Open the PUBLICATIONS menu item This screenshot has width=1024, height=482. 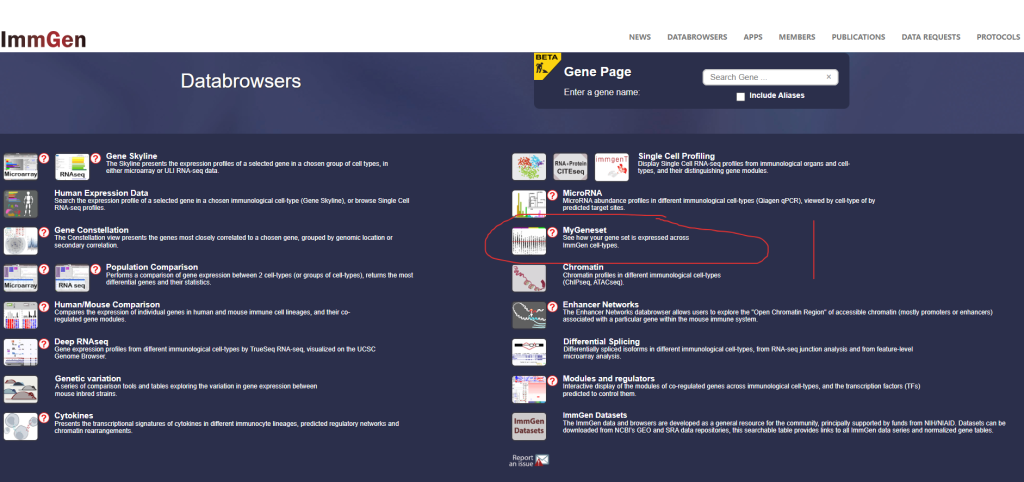[858, 37]
